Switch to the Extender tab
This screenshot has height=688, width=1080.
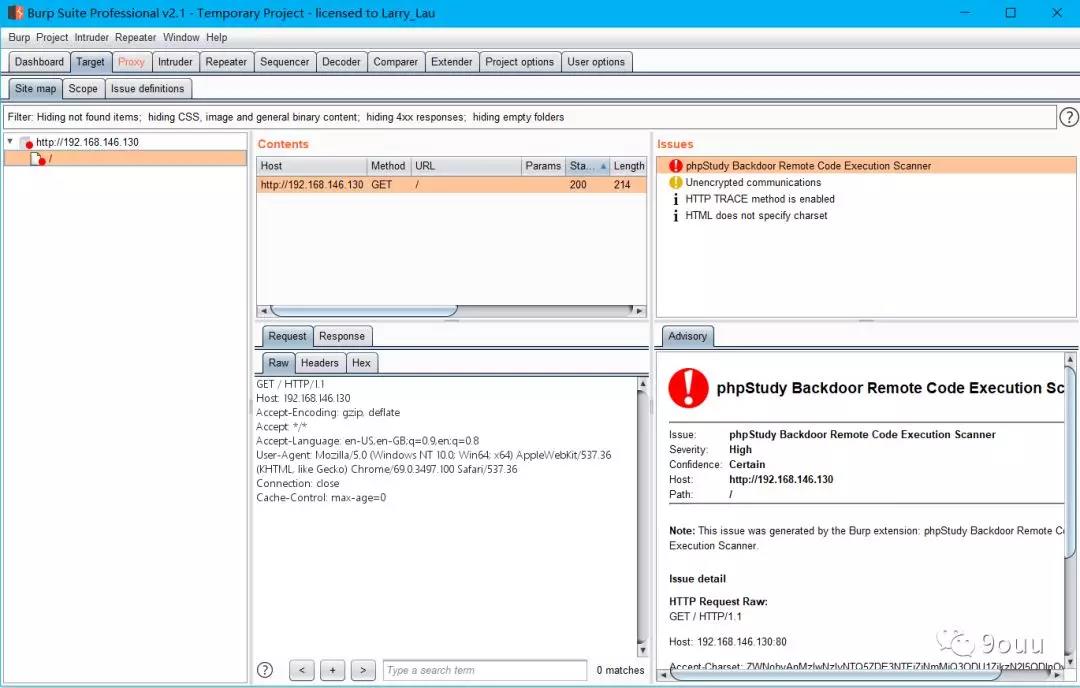[452, 61]
